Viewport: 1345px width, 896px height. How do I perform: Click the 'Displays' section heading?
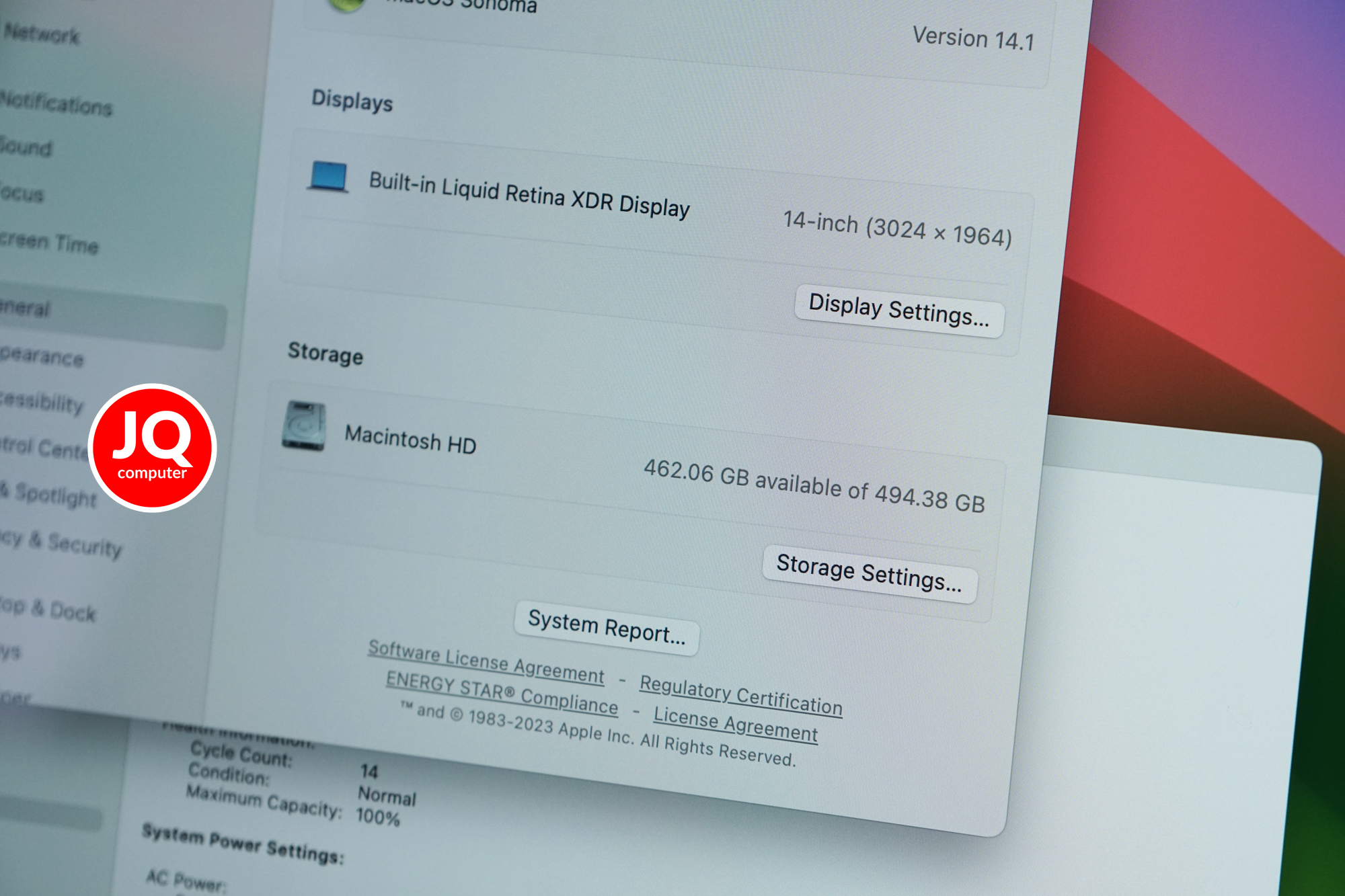[x=352, y=101]
